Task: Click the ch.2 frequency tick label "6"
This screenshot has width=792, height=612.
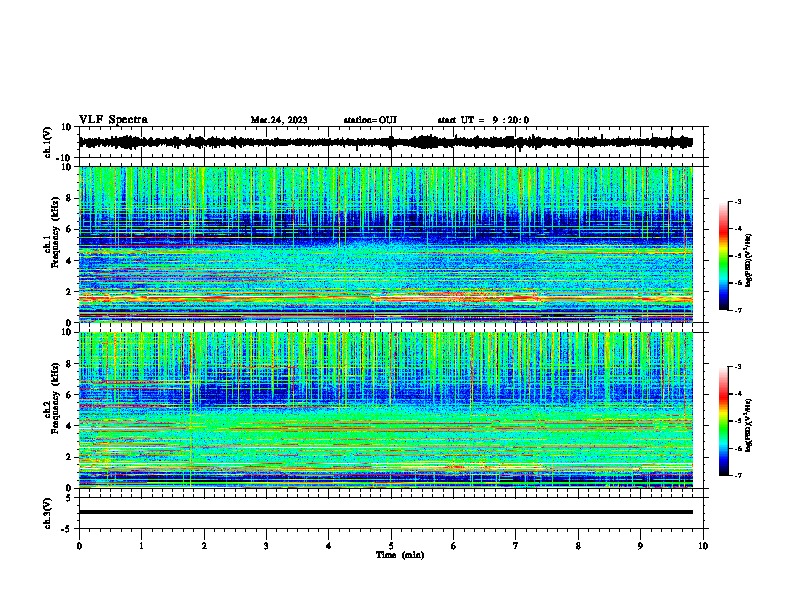Action: coord(69,394)
